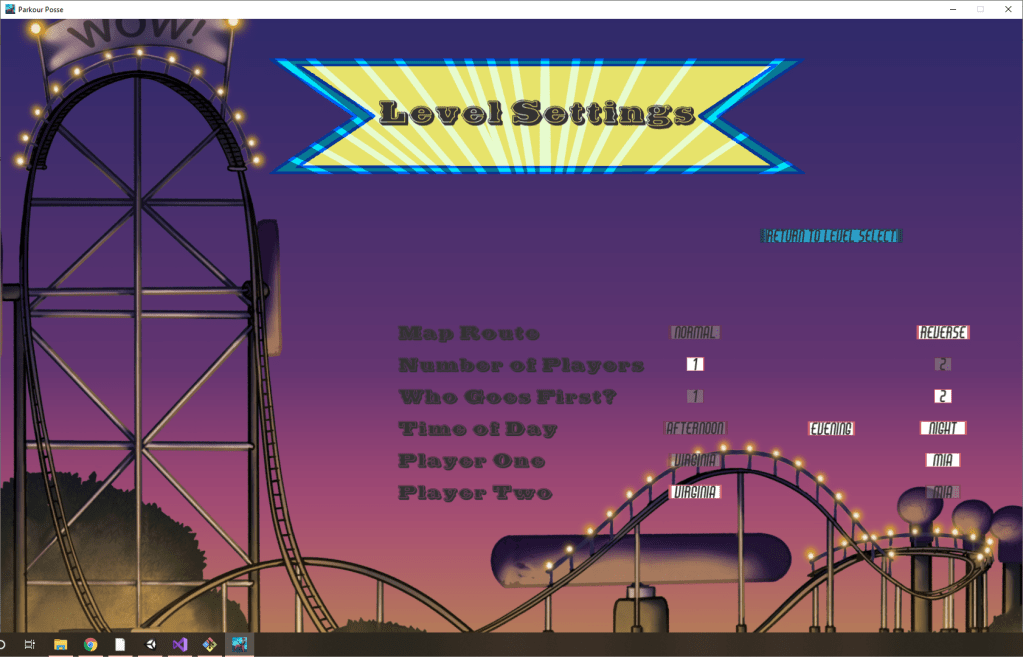Assign Virginia to Player Two
Viewport: 1023px width, 658px height.
695,492
